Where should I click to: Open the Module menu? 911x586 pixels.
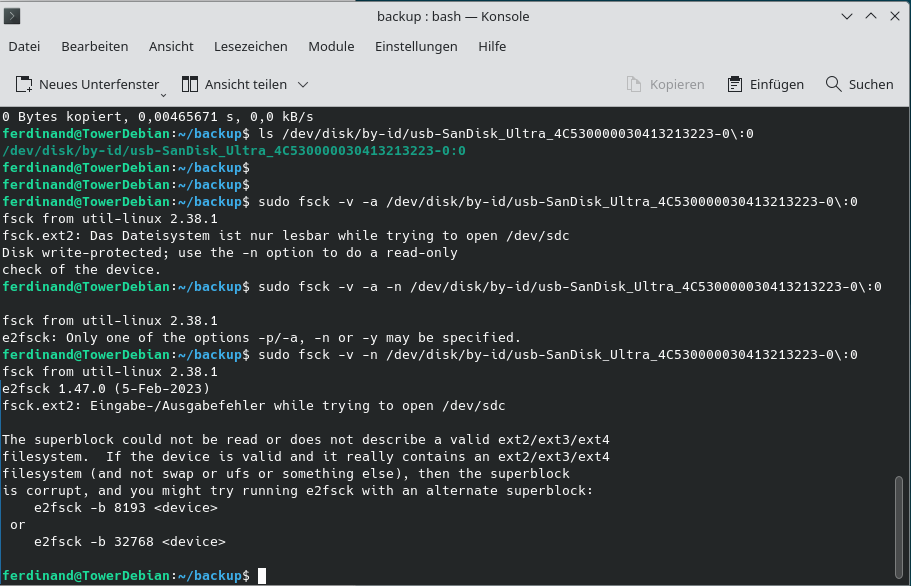331,46
